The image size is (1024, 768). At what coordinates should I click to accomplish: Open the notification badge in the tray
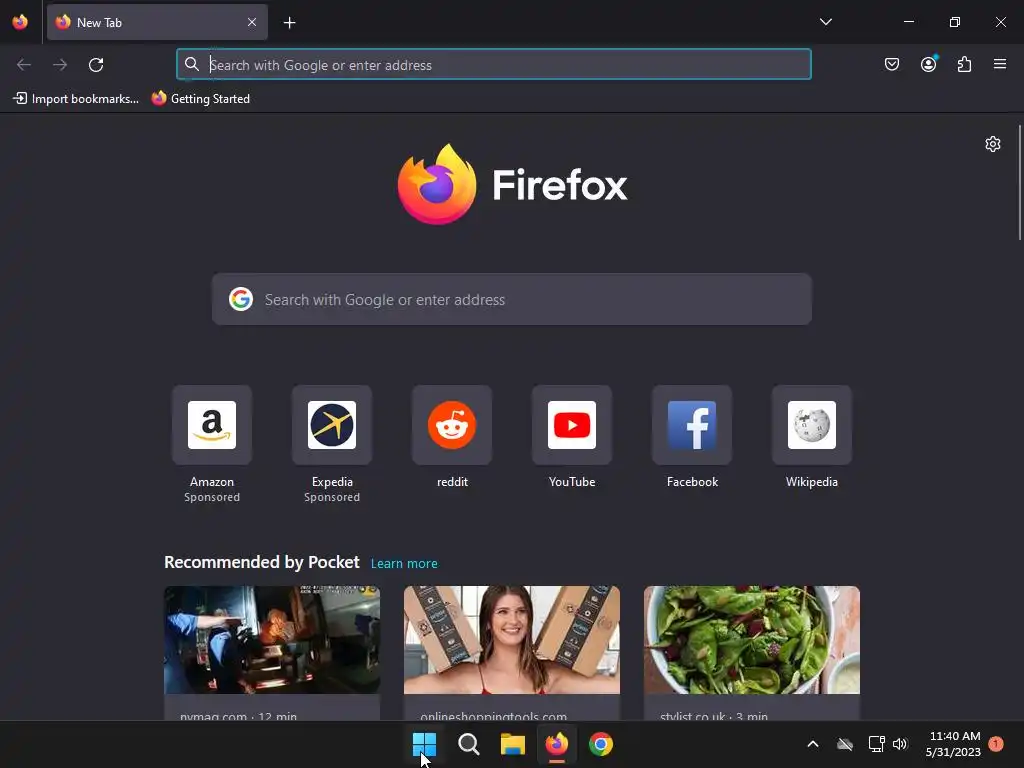[x=996, y=744]
